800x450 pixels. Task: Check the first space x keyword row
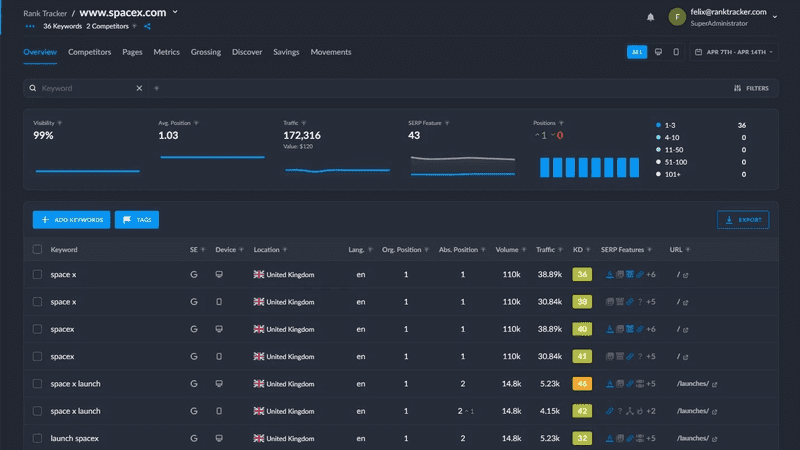[x=37, y=274]
